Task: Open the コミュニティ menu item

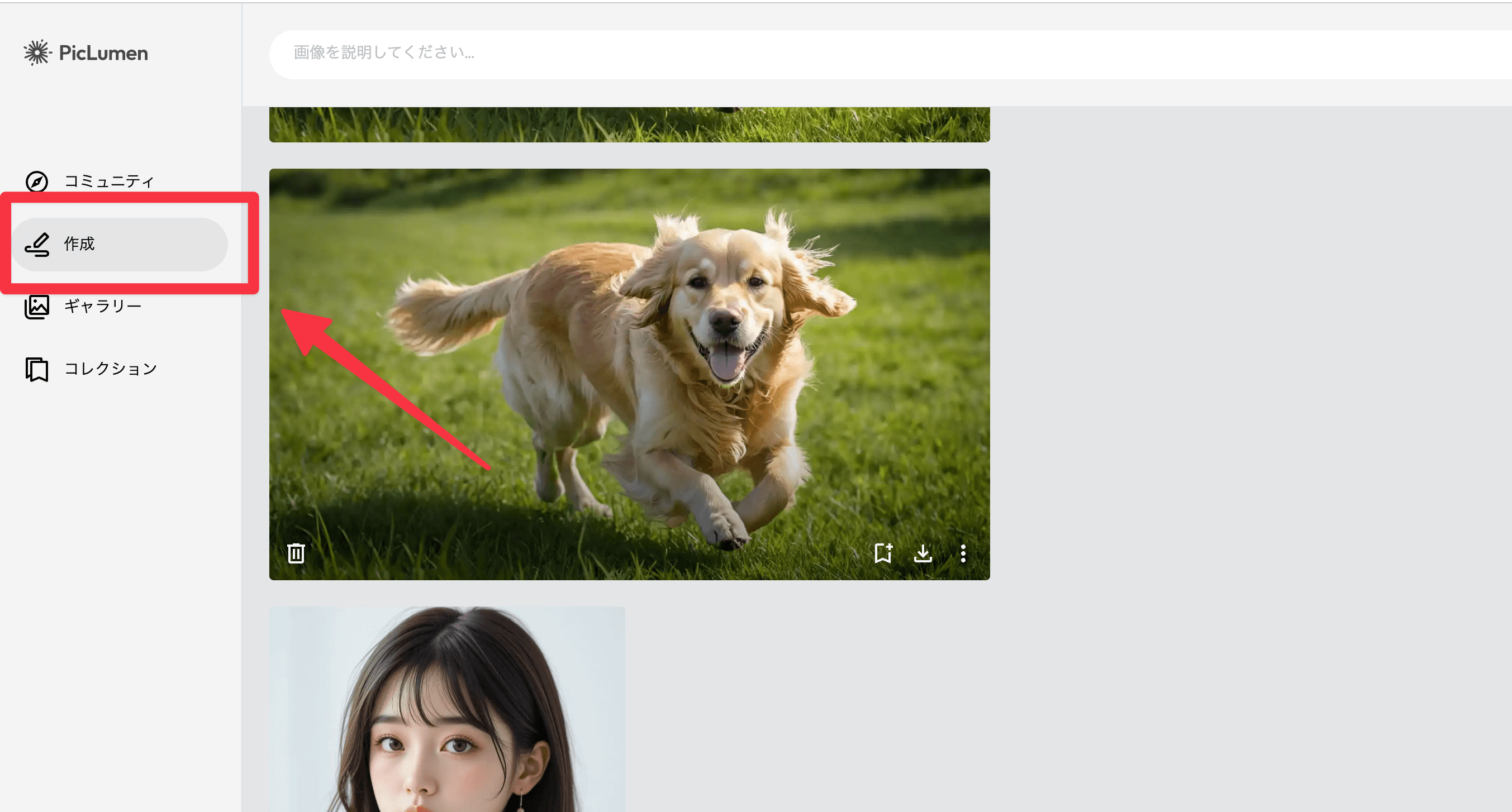Action: point(108,181)
